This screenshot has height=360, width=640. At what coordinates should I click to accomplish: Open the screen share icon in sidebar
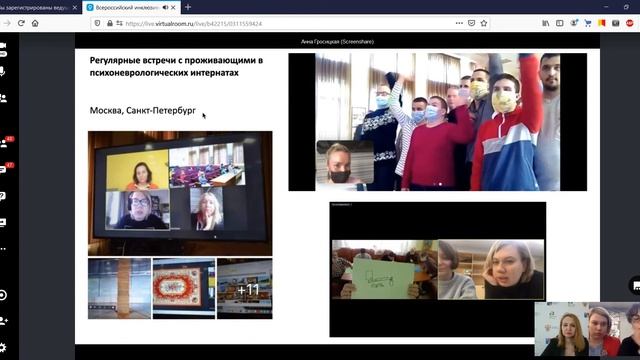tap(3, 222)
